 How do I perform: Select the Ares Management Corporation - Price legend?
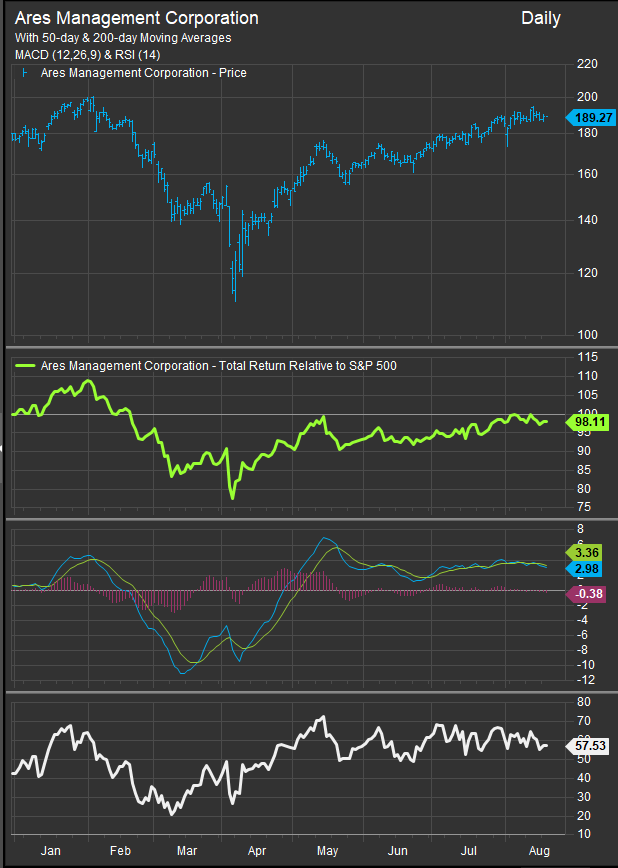click(143, 73)
